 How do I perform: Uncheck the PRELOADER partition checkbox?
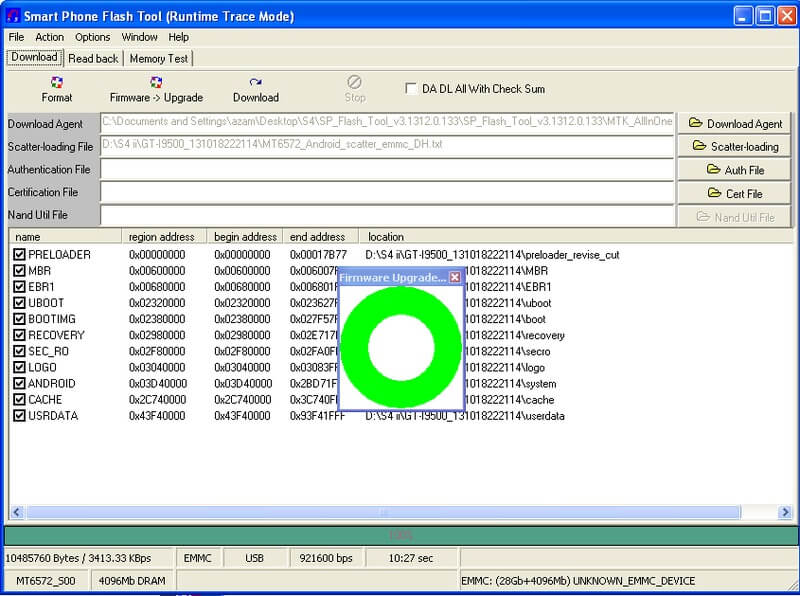click(19, 255)
